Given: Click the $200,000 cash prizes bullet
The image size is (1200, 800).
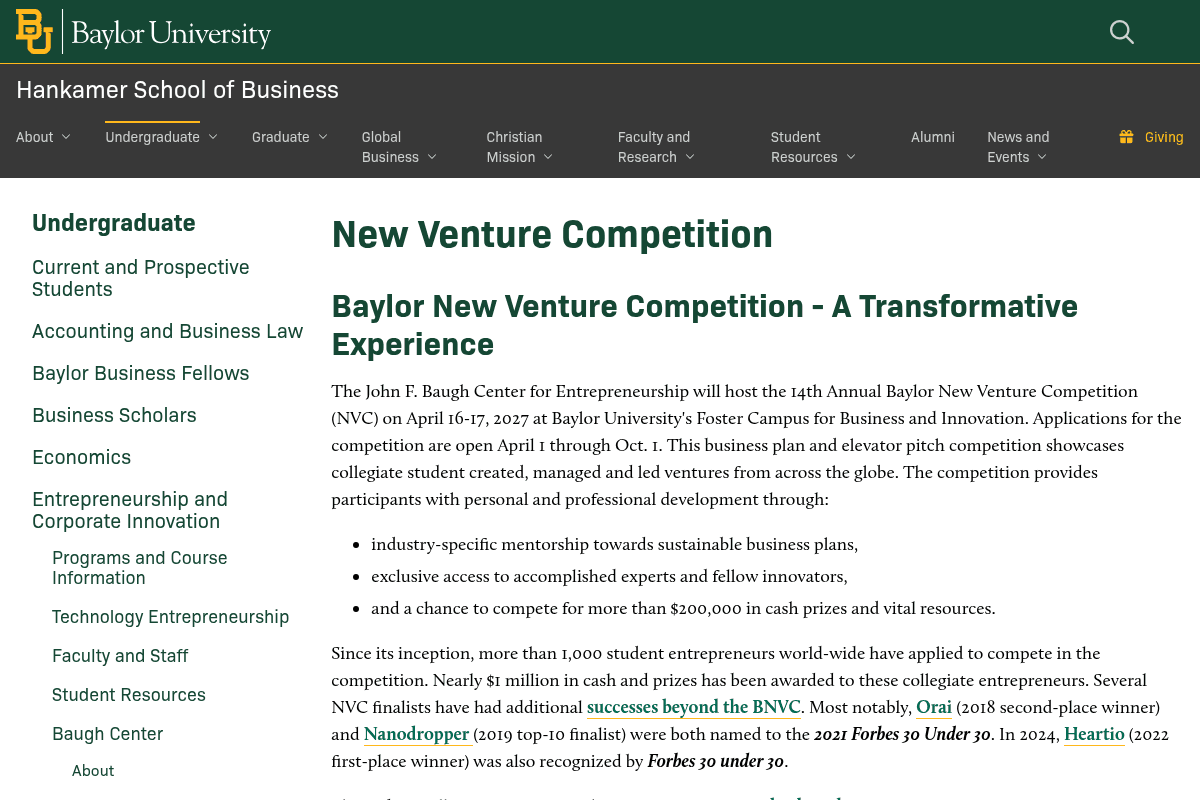Looking at the screenshot, I should tap(683, 608).
